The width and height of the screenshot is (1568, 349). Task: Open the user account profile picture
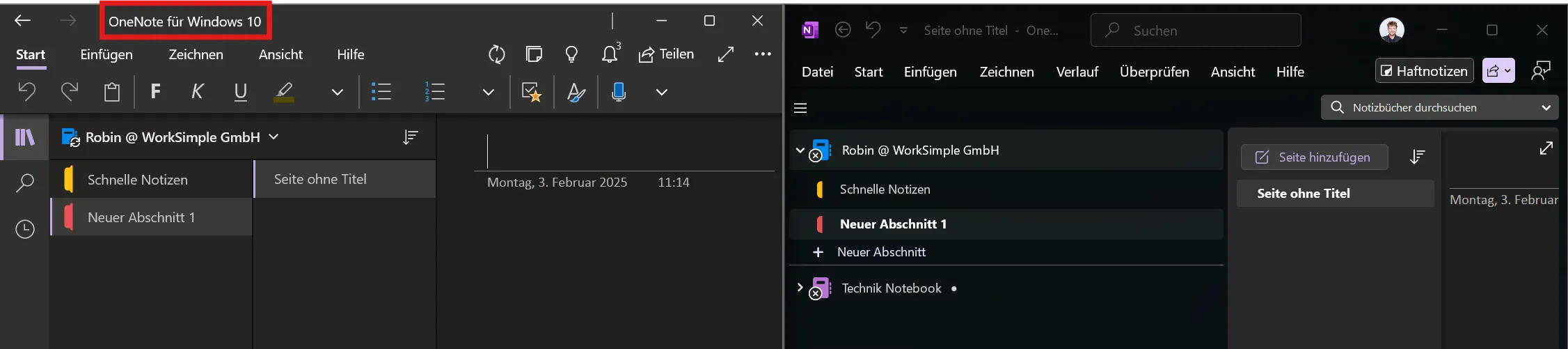tap(1391, 30)
